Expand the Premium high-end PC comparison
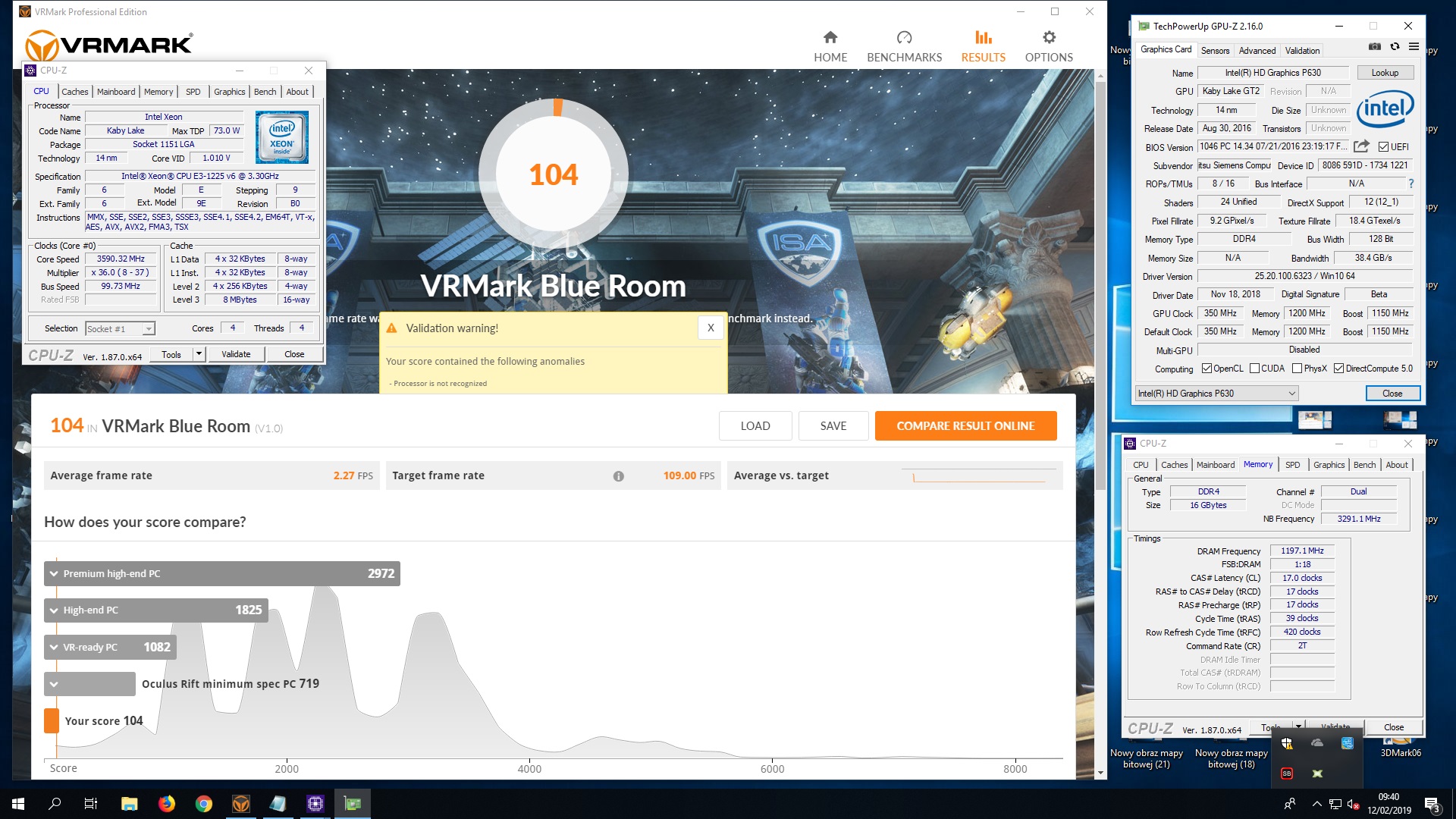The height and width of the screenshot is (819, 1456). click(x=54, y=574)
